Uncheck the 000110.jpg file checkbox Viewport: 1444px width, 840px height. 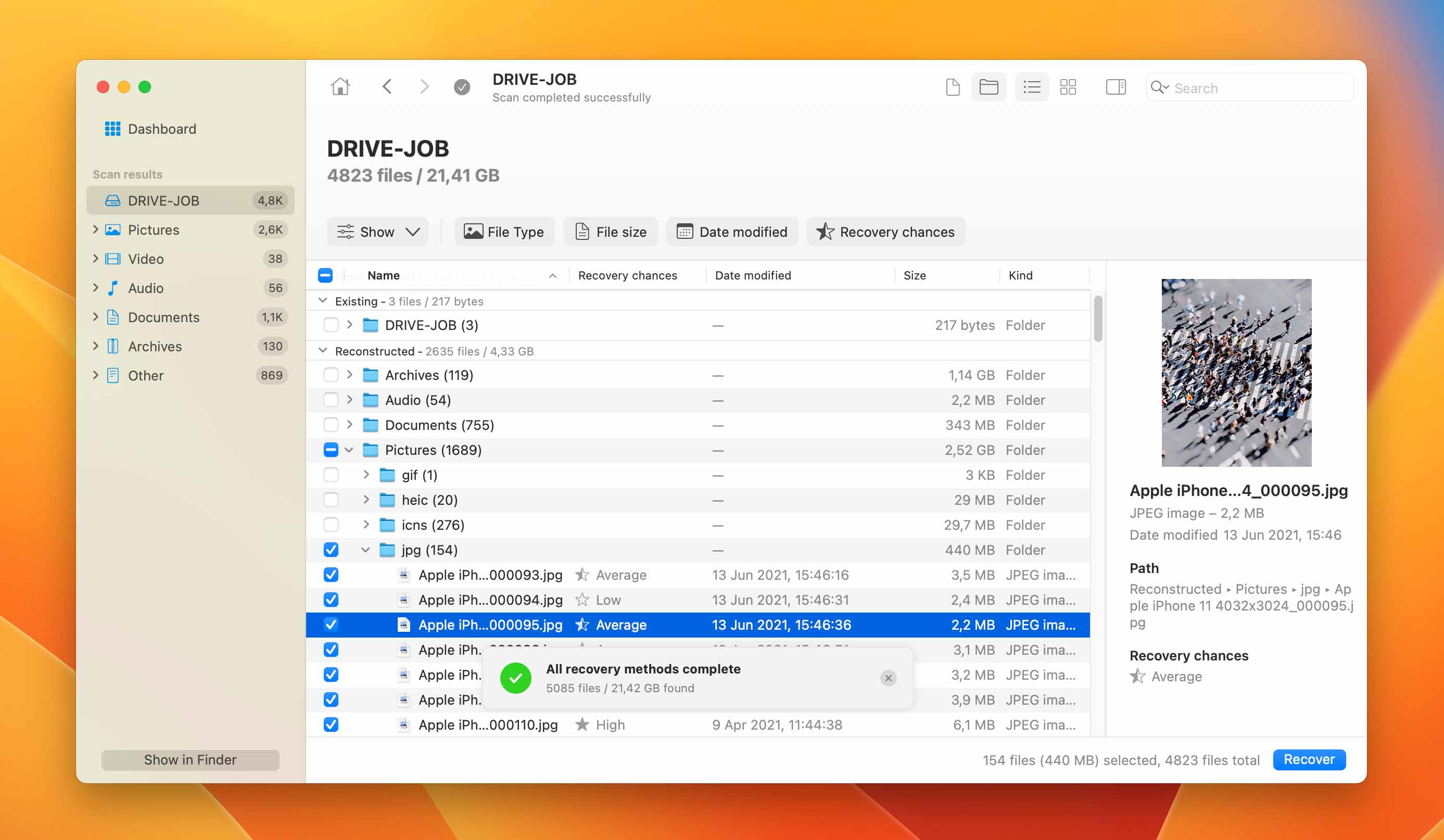coord(331,725)
